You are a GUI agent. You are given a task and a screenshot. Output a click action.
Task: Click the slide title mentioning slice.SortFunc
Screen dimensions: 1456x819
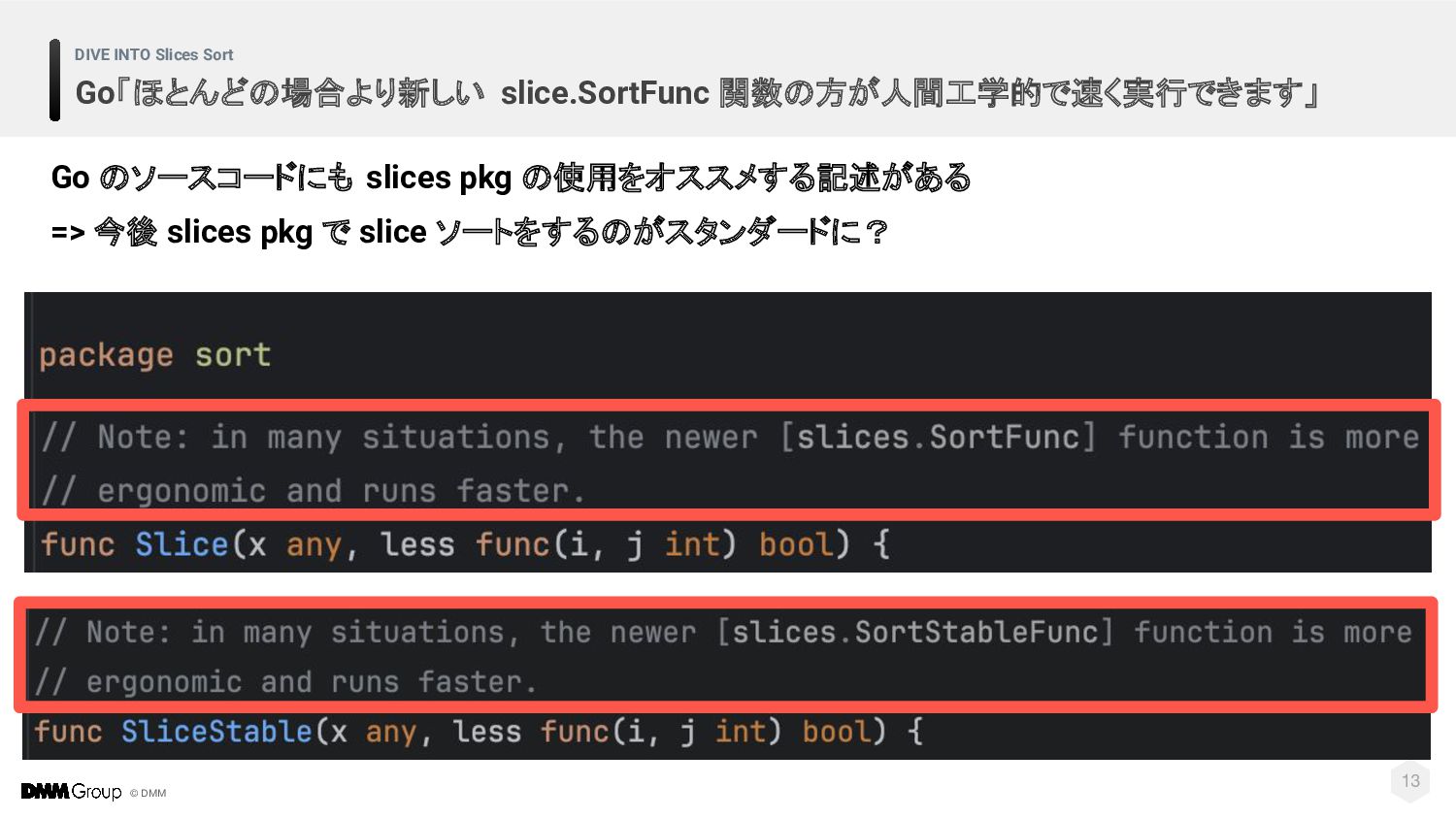(x=696, y=93)
